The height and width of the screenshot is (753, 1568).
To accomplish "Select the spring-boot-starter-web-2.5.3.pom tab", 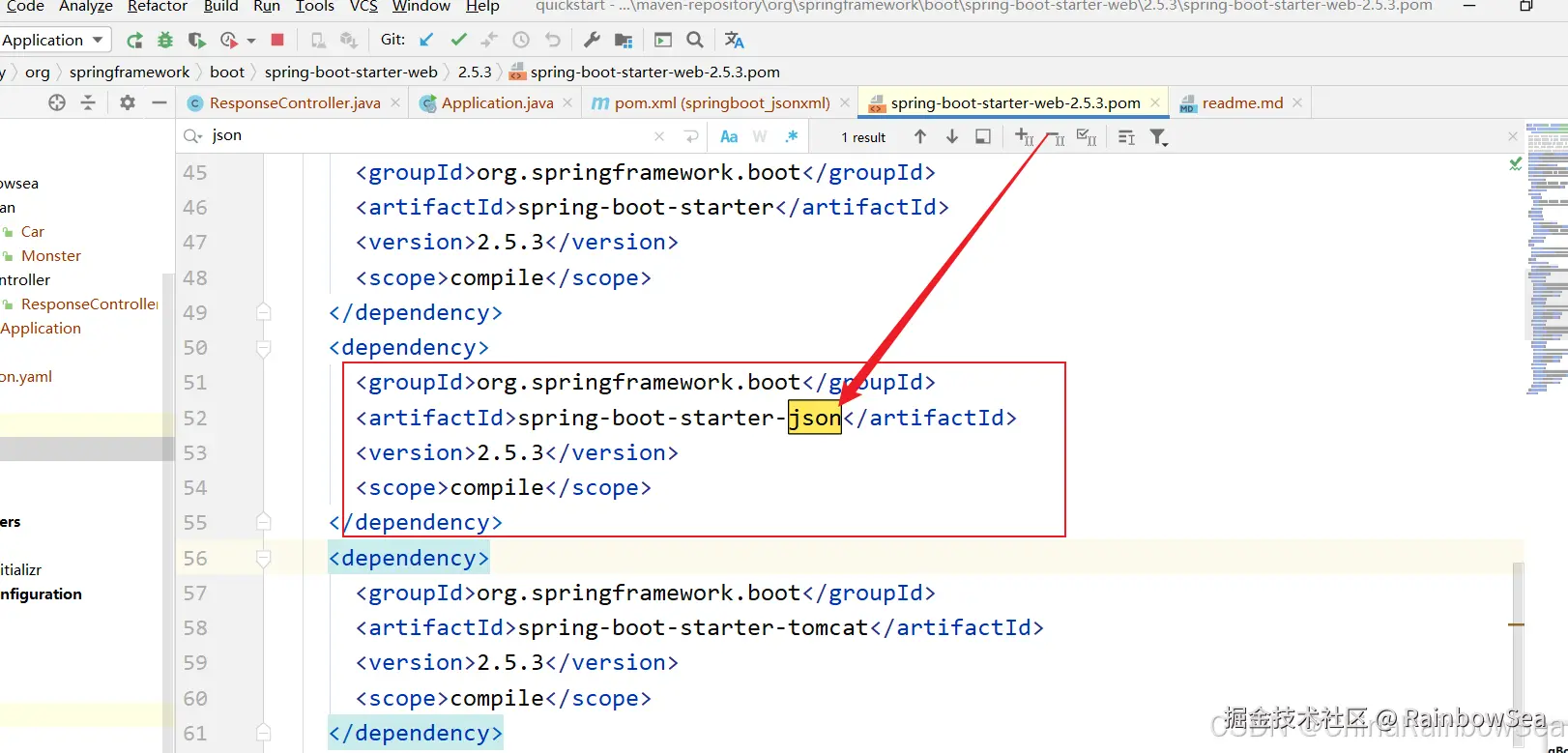I will [1015, 102].
